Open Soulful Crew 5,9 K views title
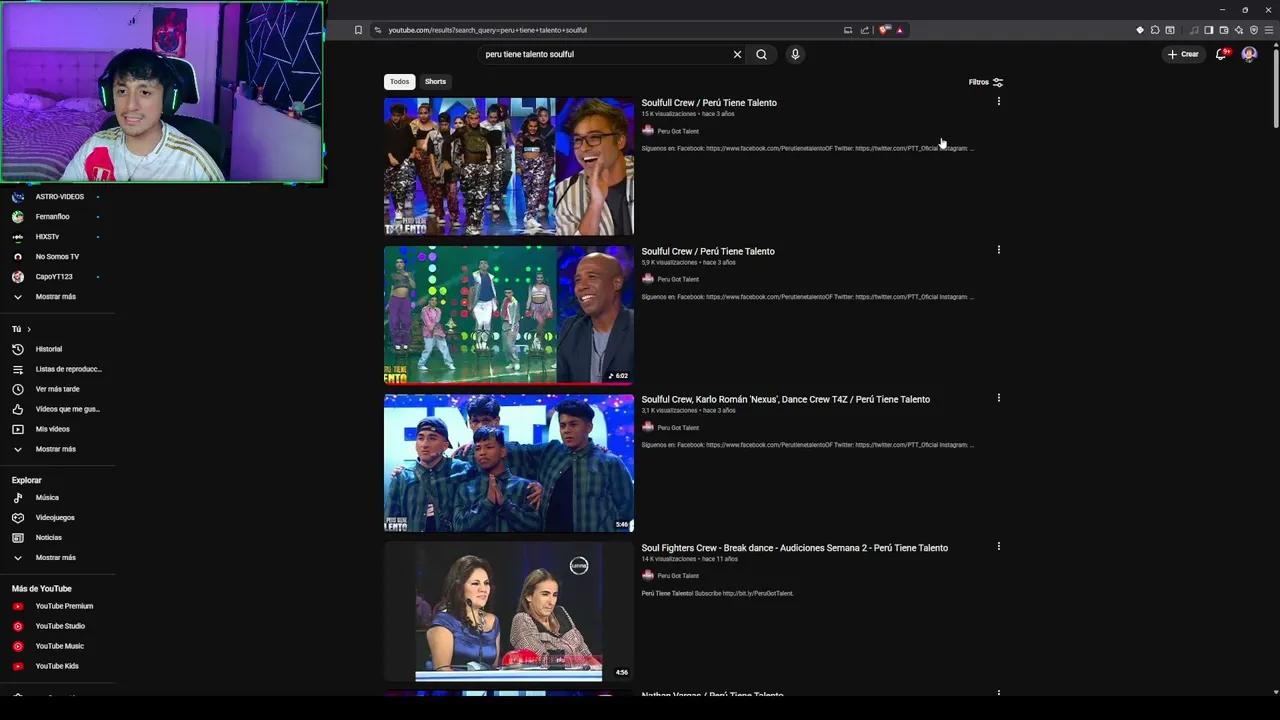This screenshot has width=1280, height=720. (x=708, y=251)
